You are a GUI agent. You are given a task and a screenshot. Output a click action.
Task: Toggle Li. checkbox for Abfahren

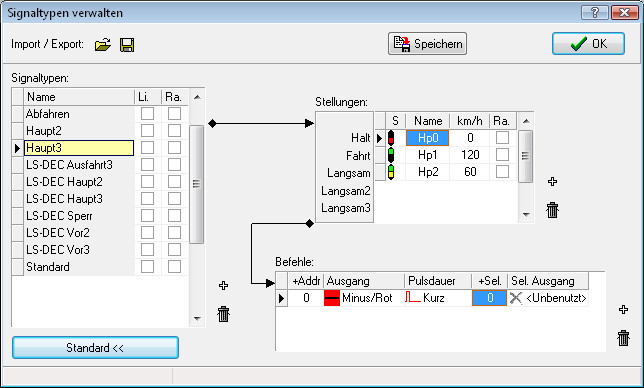tap(147, 114)
